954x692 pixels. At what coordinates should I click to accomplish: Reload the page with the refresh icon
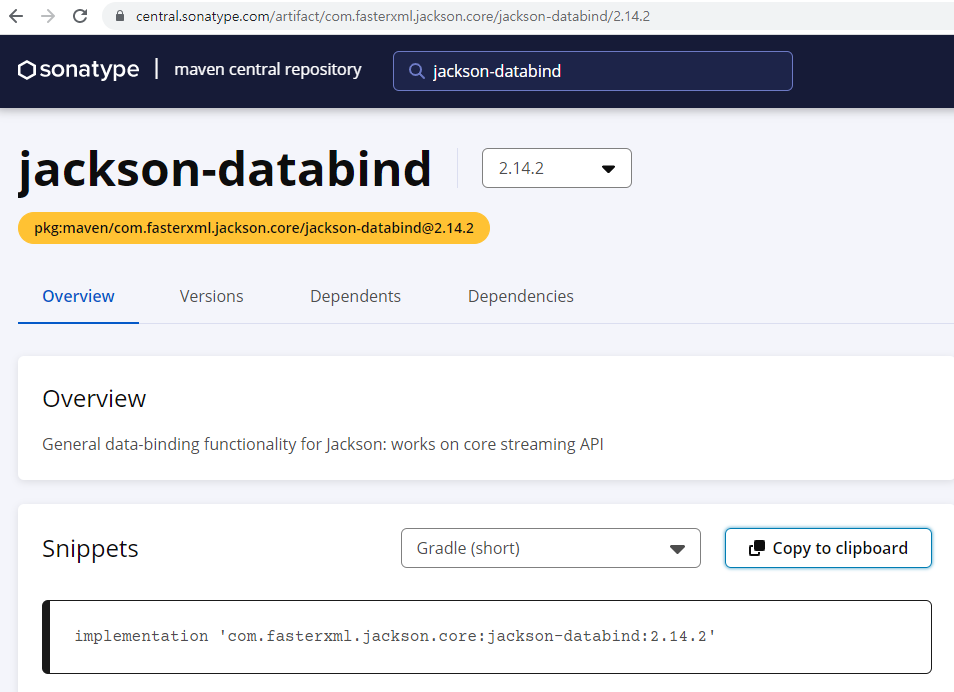tap(80, 16)
